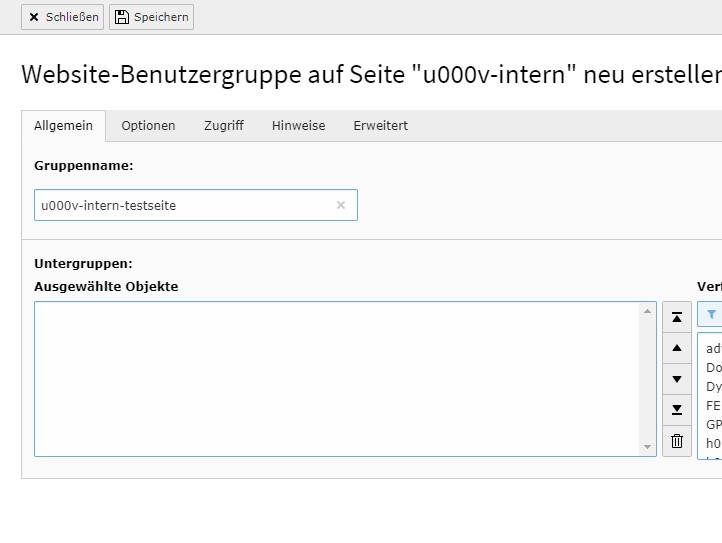The image size is (722, 543).
Task: Click the scroll-up arrow in Ausgewählte Objekte
Action: pos(647,313)
